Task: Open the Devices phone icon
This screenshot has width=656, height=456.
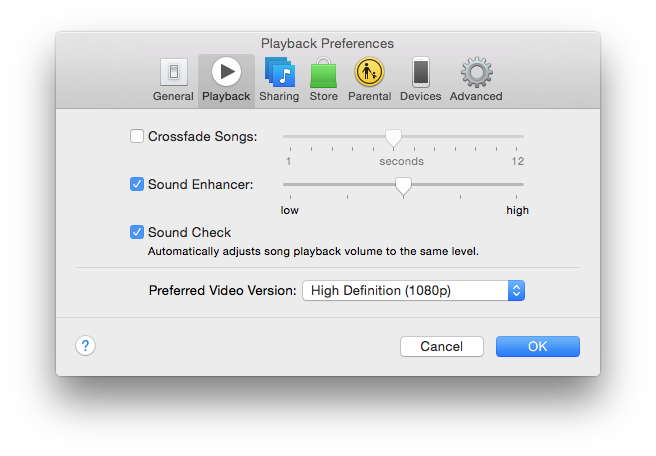Action: coord(421,73)
